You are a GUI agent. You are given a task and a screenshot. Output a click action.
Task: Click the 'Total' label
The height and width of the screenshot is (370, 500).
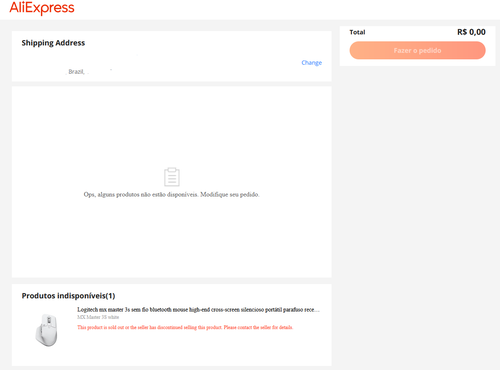(357, 32)
